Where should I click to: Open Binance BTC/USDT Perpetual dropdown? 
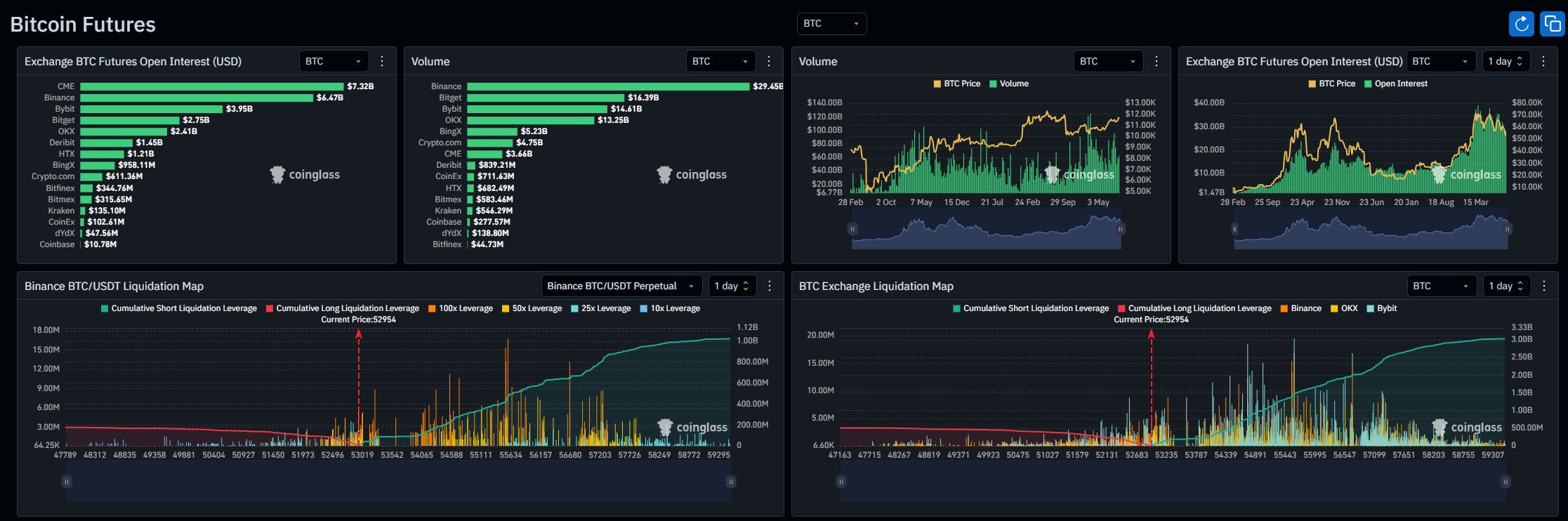coord(621,286)
